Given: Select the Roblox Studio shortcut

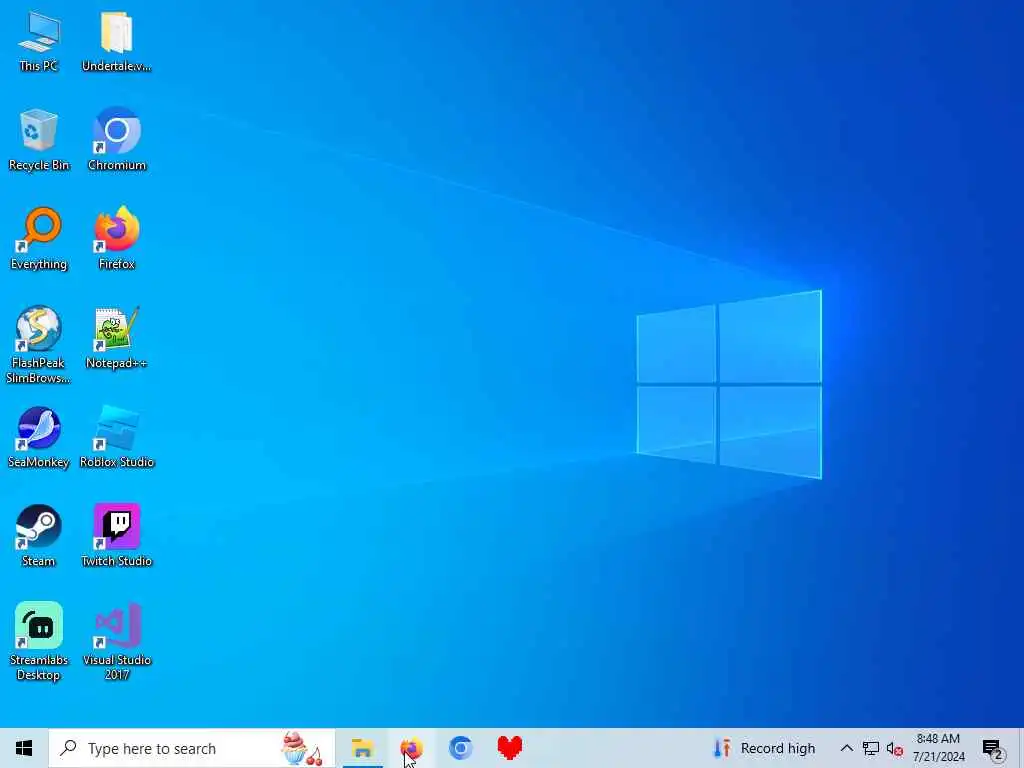Looking at the screenshot, I should click(x=116, y=438).
